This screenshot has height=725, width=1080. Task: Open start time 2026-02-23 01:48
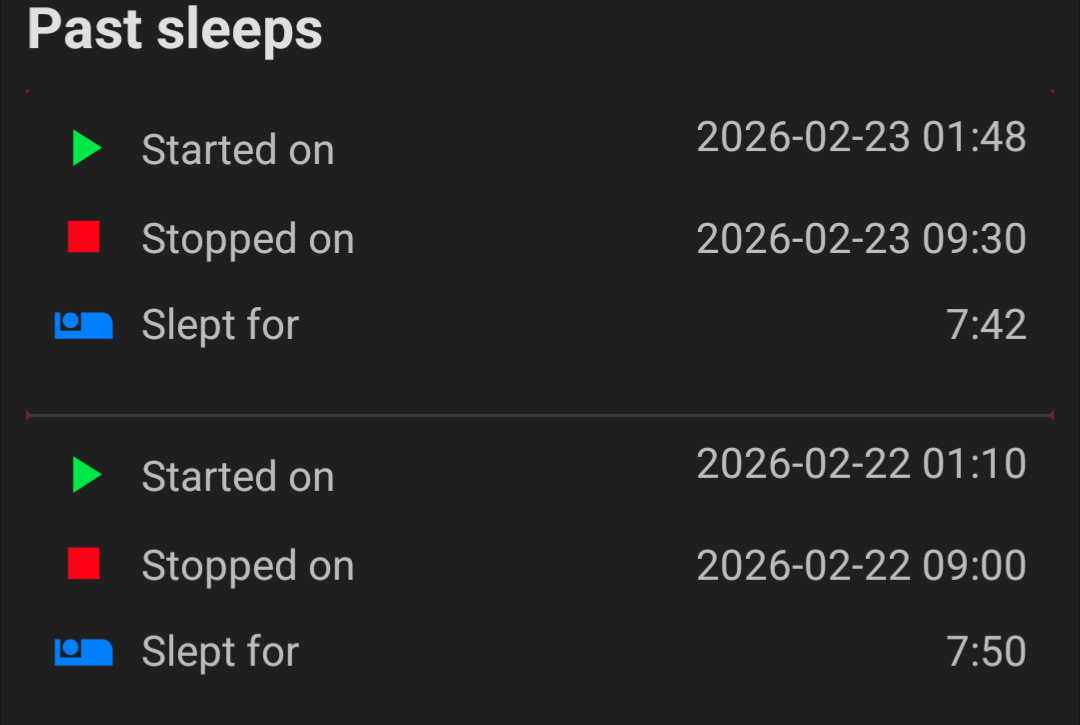(x=861, y=137)
